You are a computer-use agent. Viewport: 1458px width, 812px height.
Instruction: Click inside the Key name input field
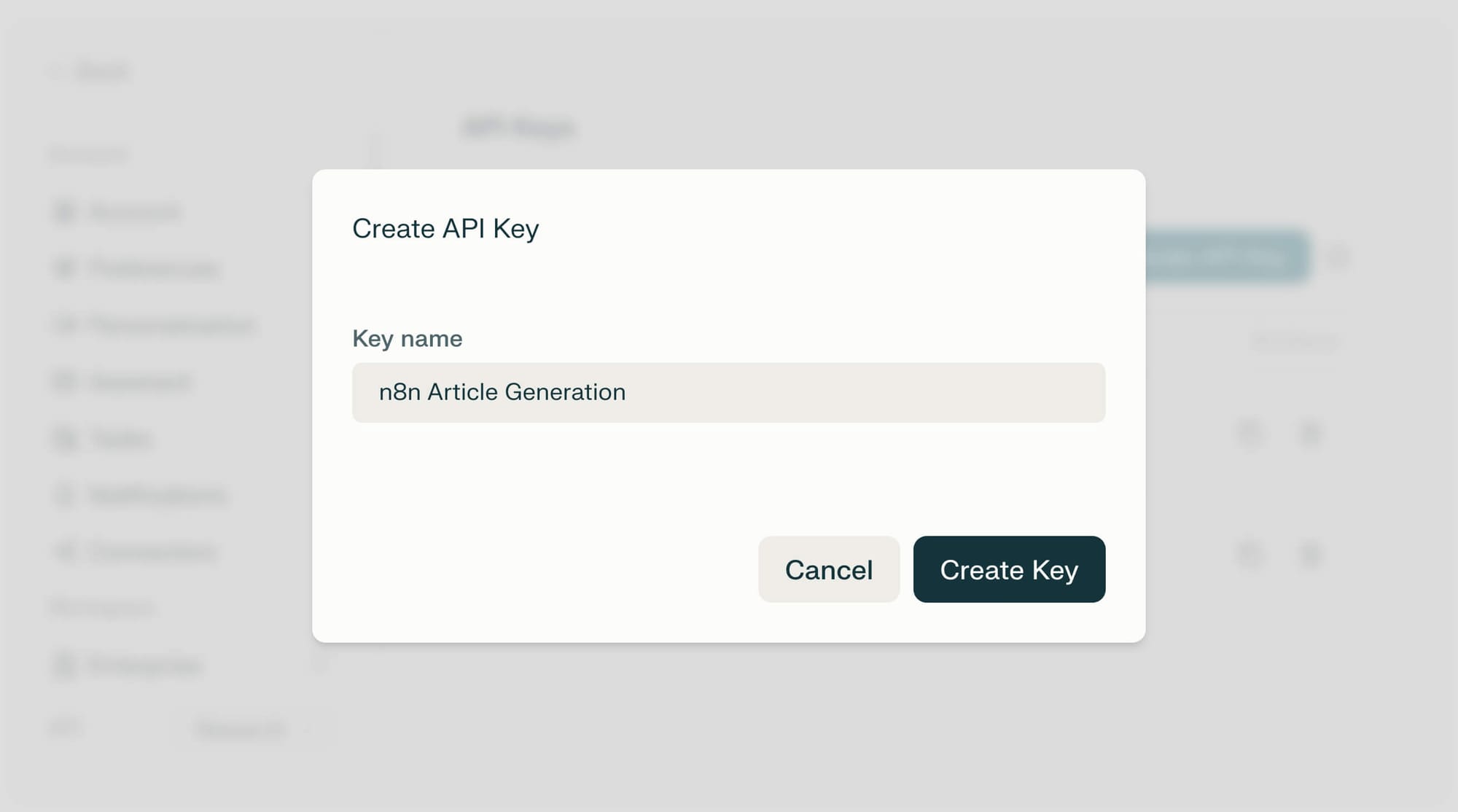729,392
